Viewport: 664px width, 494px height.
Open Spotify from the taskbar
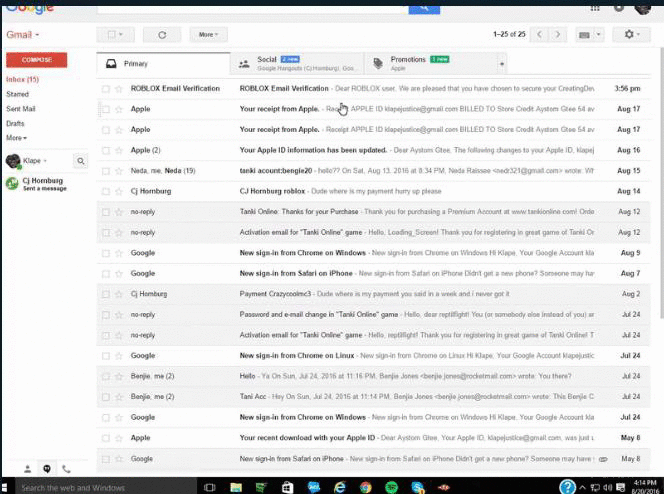point(391,487)
